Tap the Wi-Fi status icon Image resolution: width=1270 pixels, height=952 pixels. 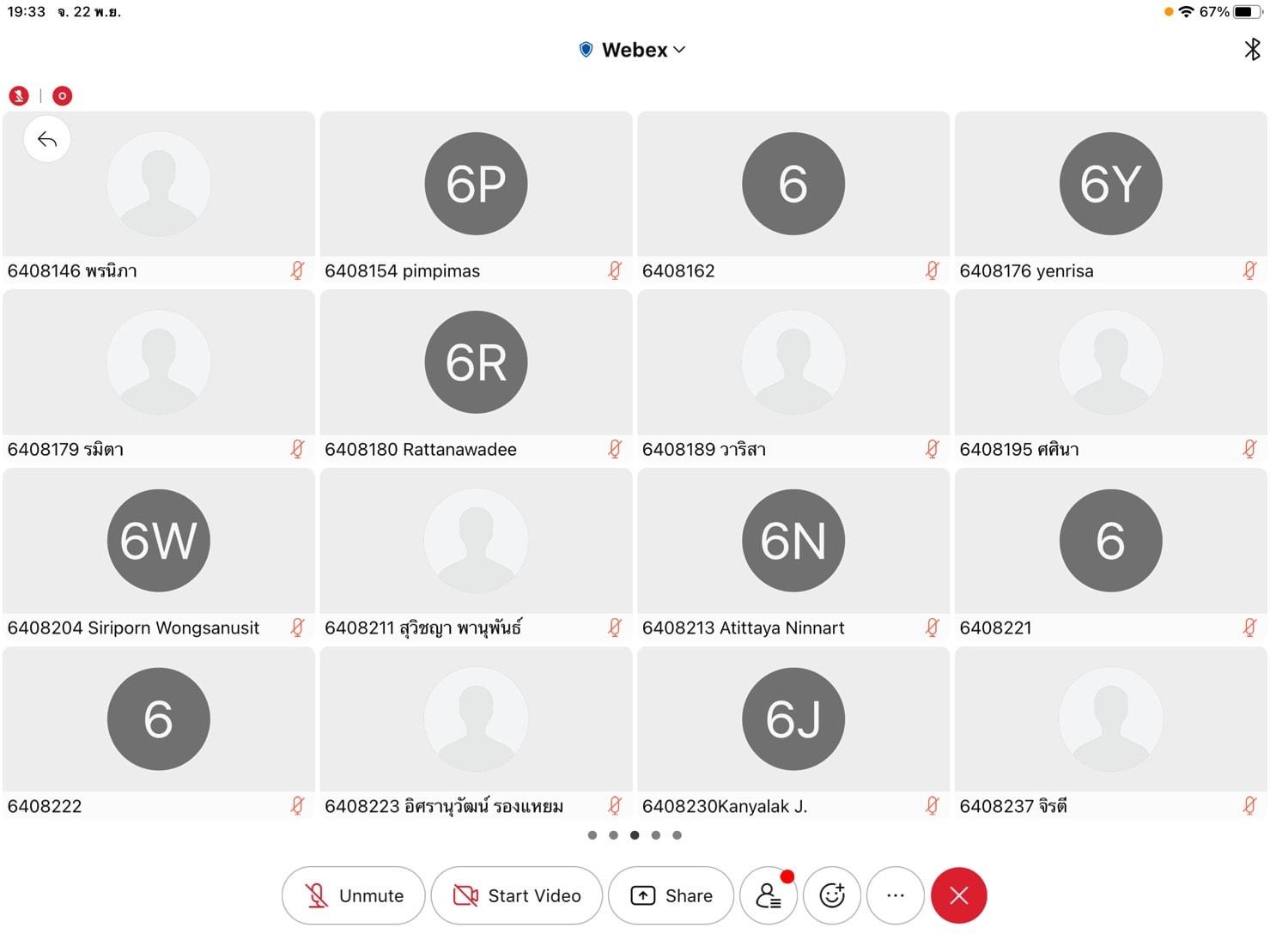click(1187, 12)
